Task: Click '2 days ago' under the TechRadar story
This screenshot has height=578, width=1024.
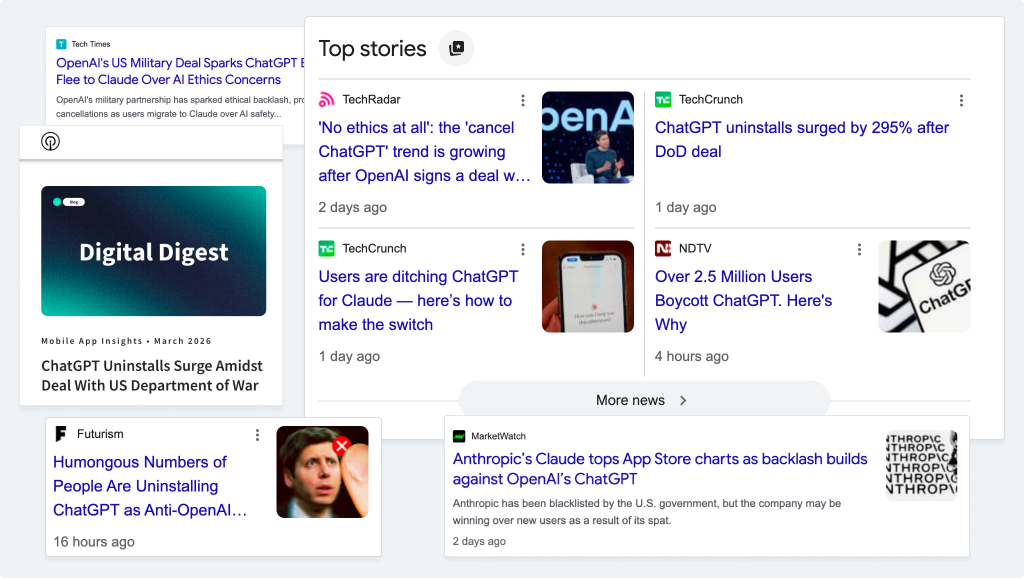Action: pyautogui.click(x=353, y=207)
